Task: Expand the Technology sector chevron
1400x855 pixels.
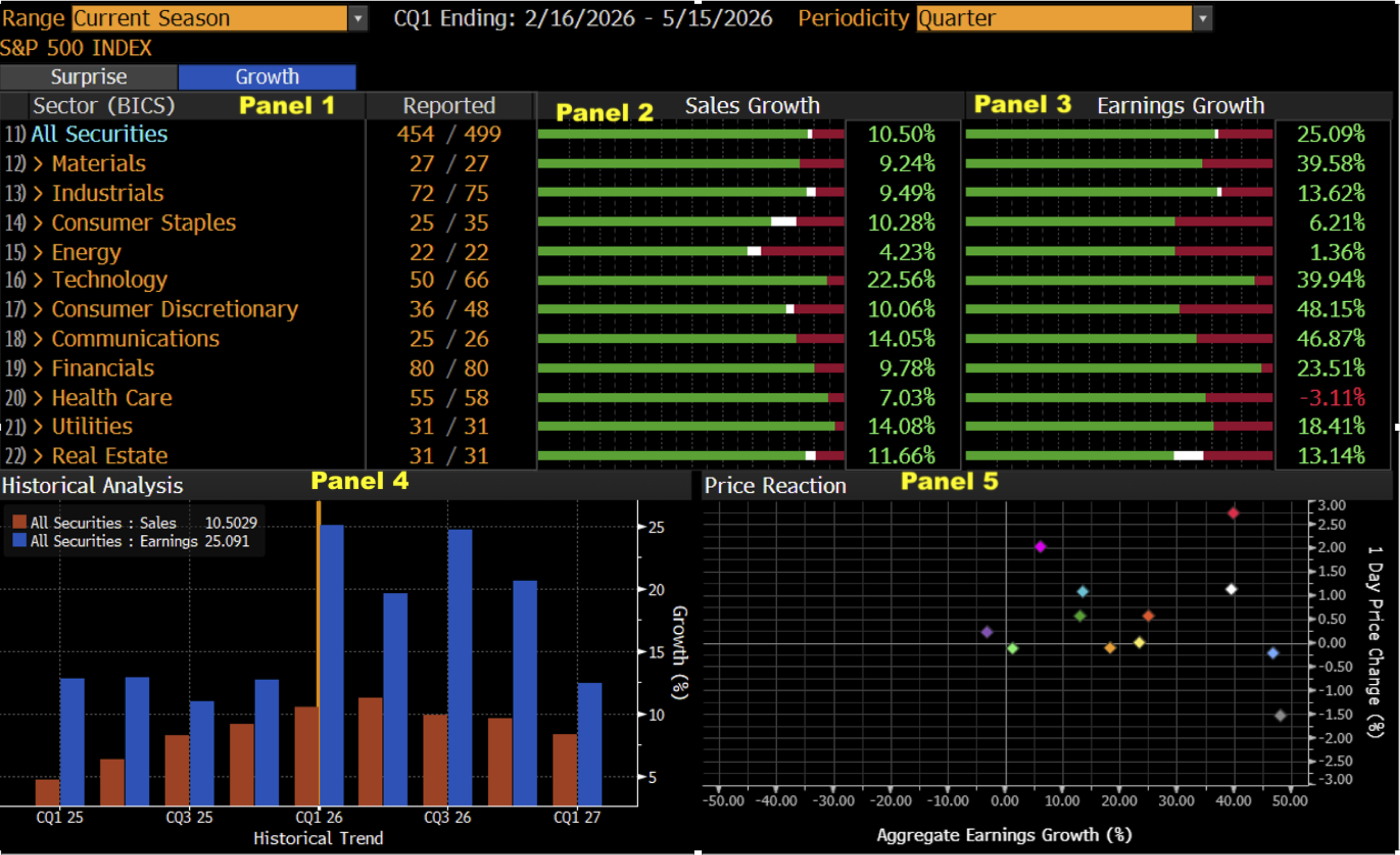Action: coord(38,279)
